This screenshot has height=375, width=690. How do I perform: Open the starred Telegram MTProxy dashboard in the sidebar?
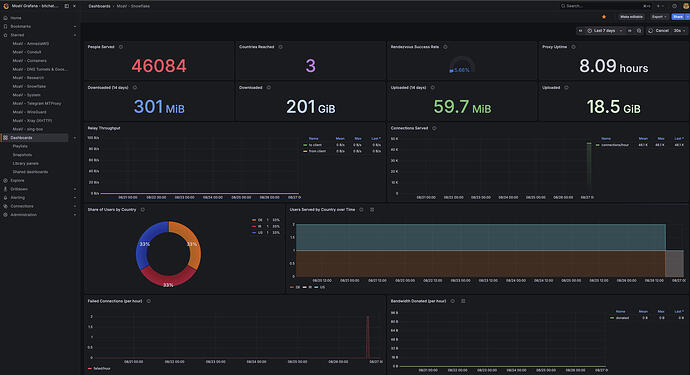tap(37, 103)
